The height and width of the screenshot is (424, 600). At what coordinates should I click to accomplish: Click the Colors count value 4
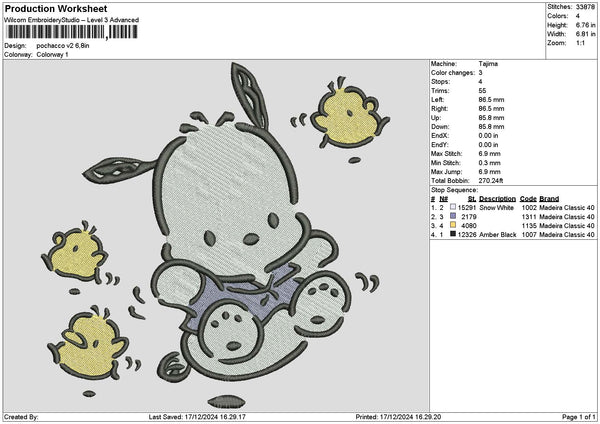[578, 16]
